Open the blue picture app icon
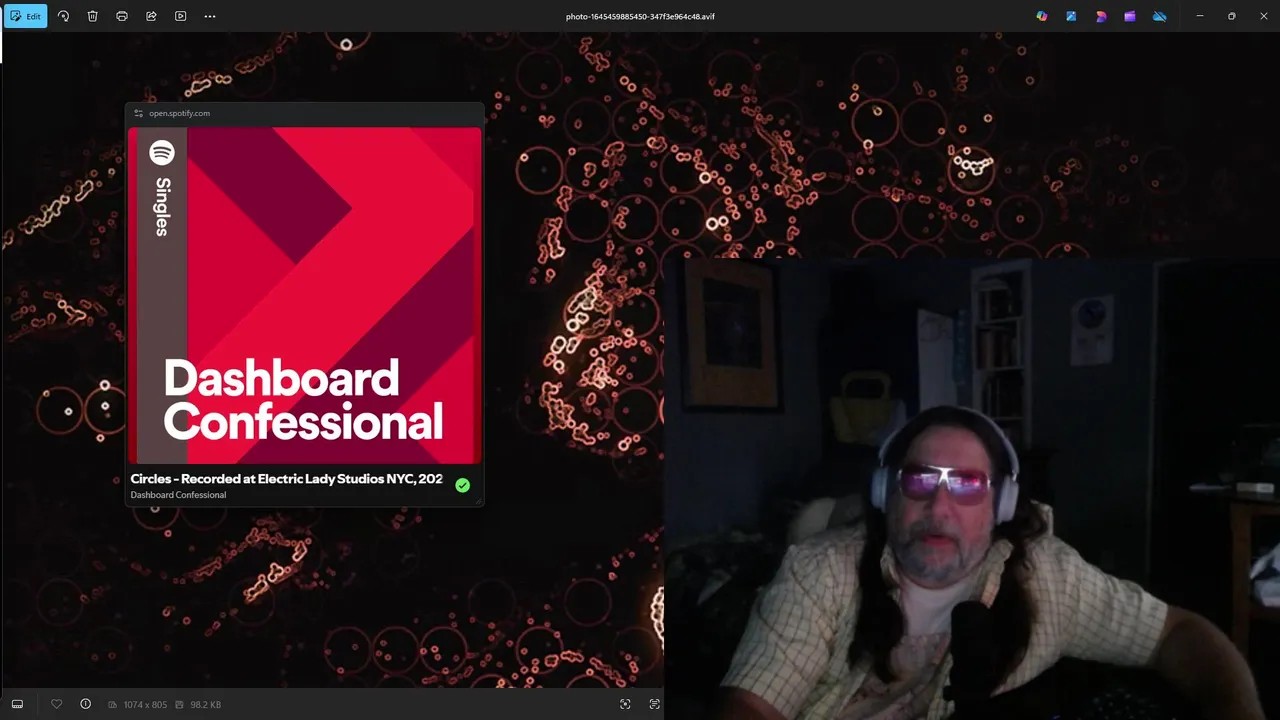 pyautogui.click(x=1071, y=16)
